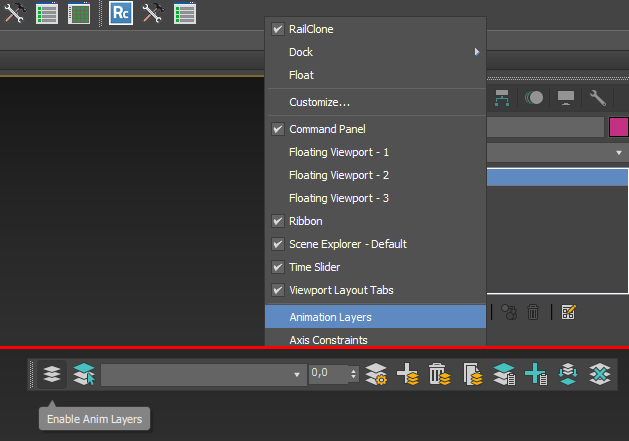
Task: Click Customize... in the context menu
Action: (x=319, y=102)
